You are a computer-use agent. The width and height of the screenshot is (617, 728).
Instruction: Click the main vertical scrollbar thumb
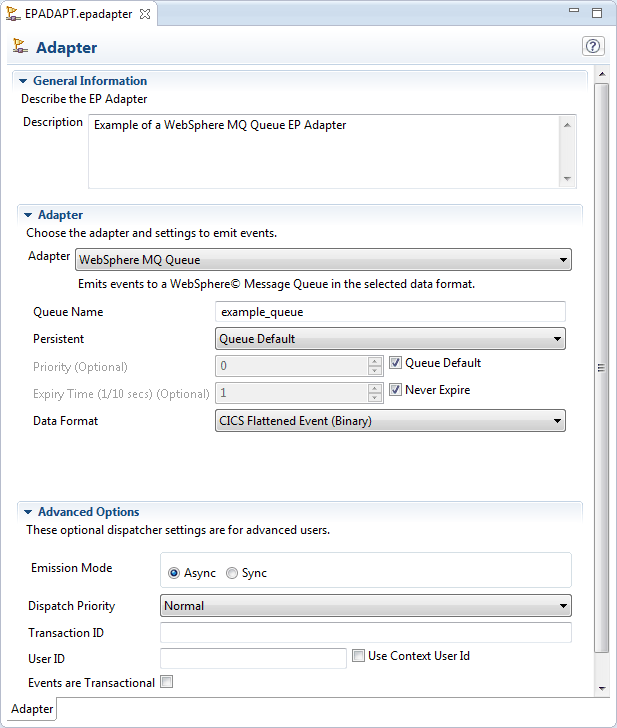[602, 368]
